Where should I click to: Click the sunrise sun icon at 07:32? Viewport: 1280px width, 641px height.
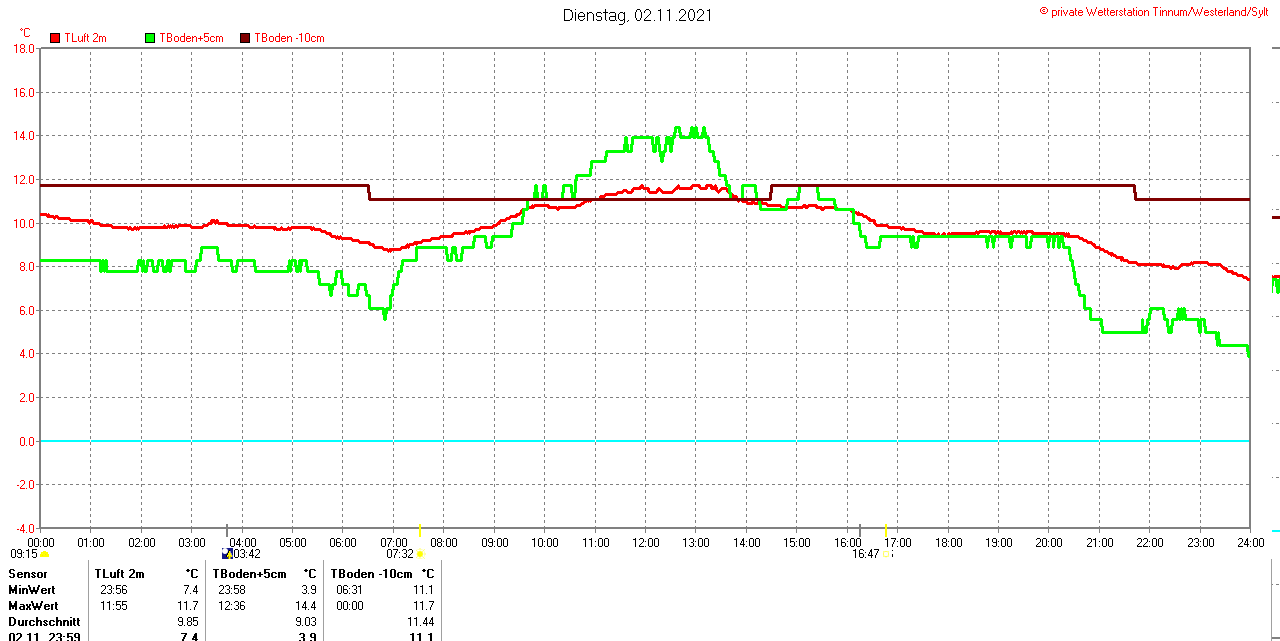pos(421,554)
